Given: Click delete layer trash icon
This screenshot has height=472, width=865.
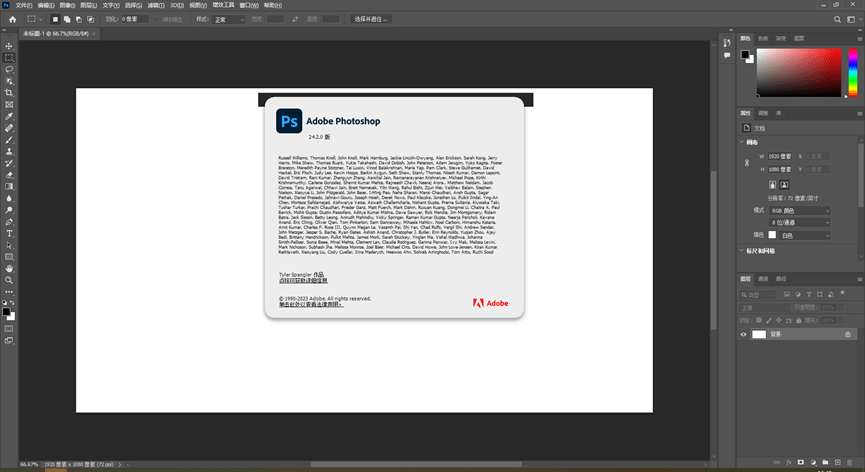Looking at the screenshot, I should click(x=850, y=462).
